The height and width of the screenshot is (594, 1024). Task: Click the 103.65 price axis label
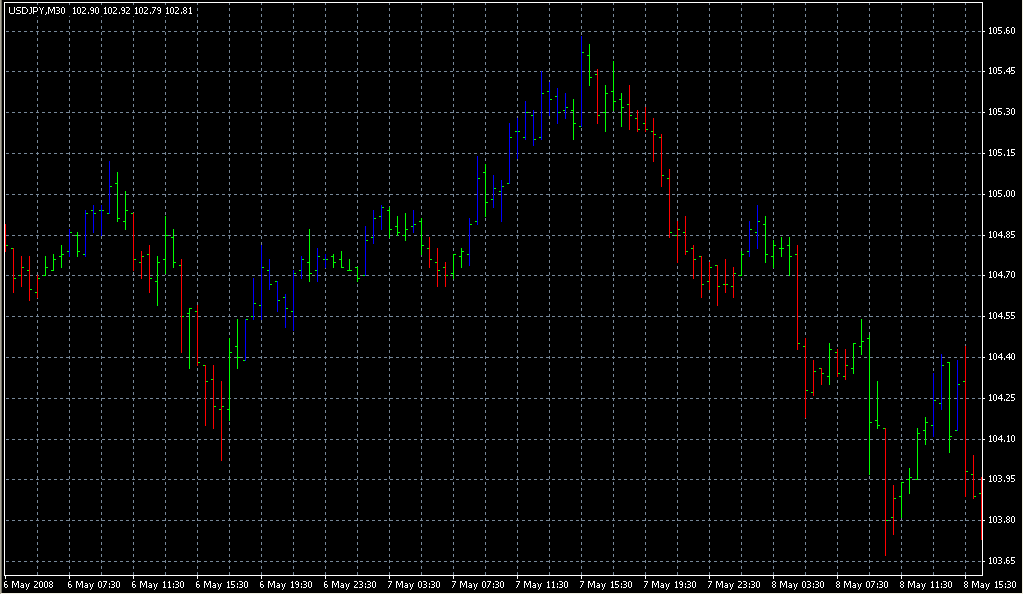point(1002,561)
